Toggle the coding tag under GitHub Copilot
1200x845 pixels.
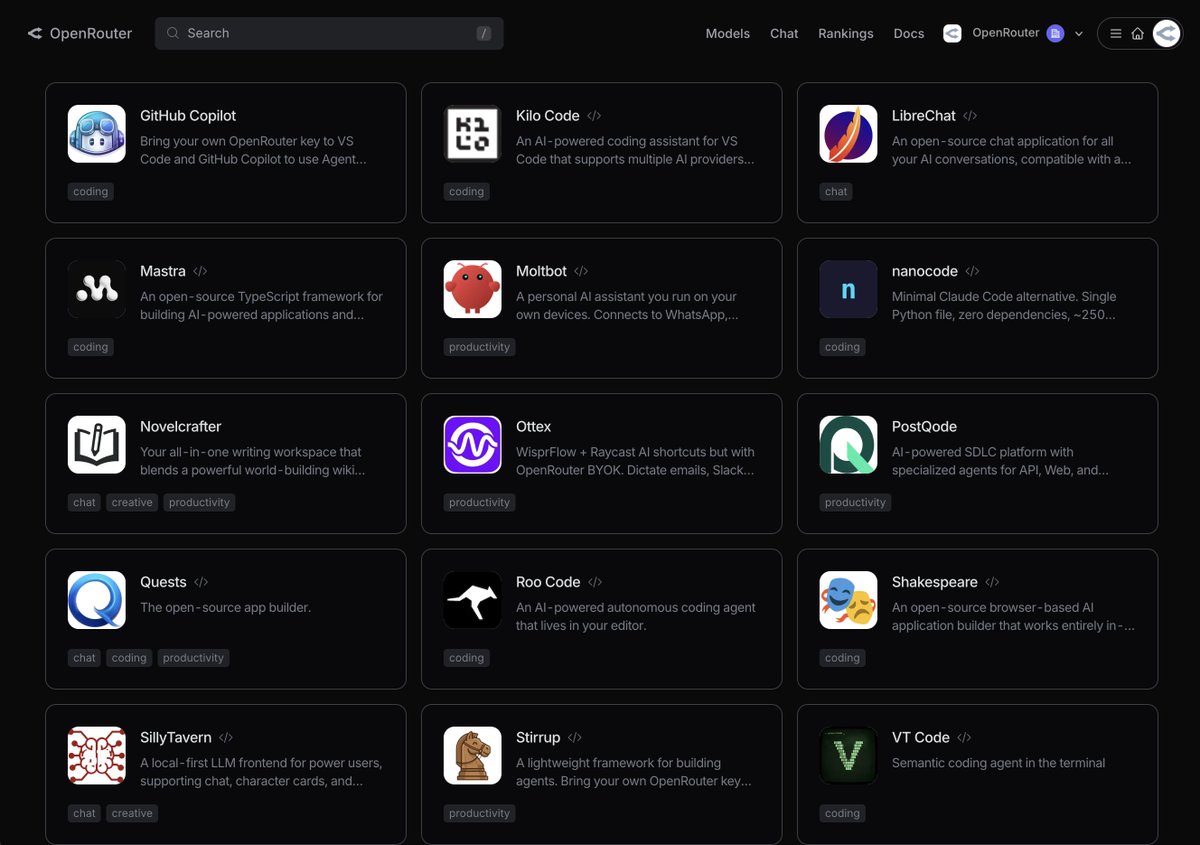point(90,191)
